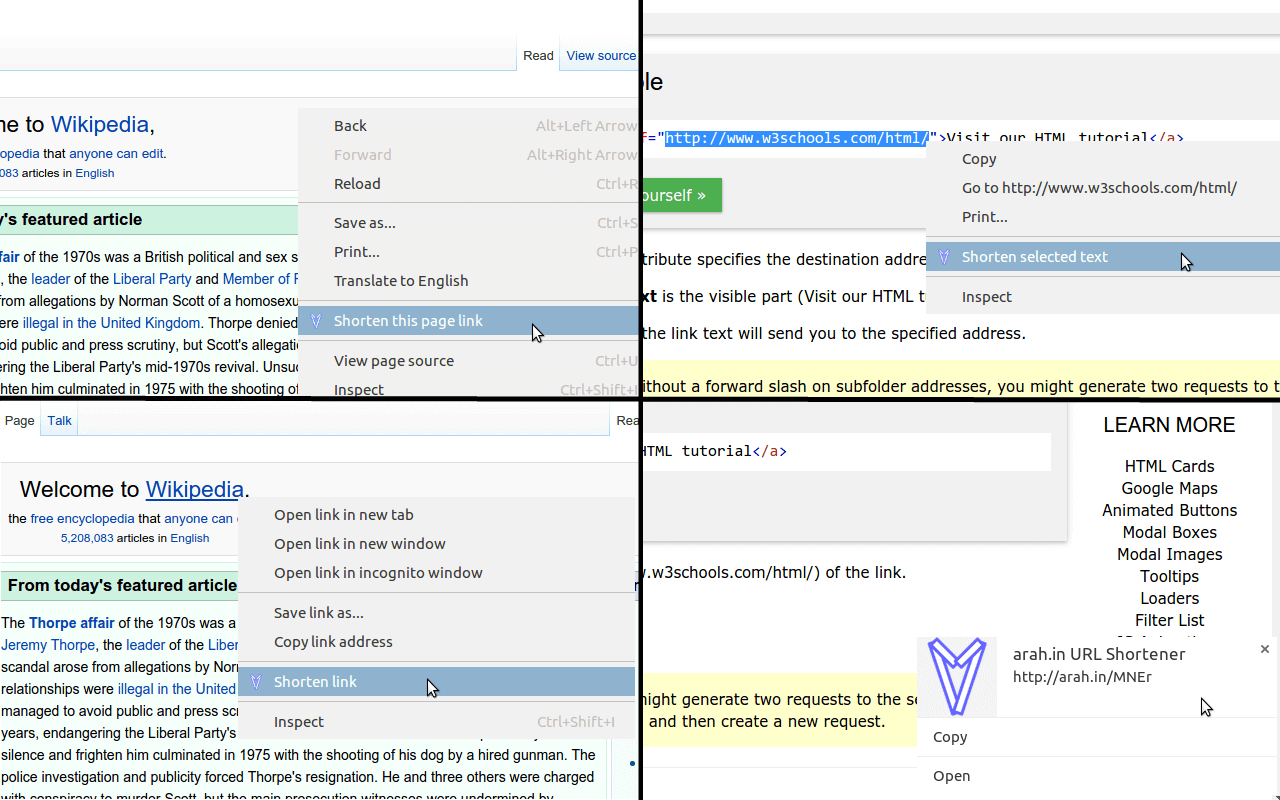The height and width of the screenshot is (800, 1280).
Task: Click the shorten icon beside "Shorten this page link"
Action: click(x=313, y=319)
